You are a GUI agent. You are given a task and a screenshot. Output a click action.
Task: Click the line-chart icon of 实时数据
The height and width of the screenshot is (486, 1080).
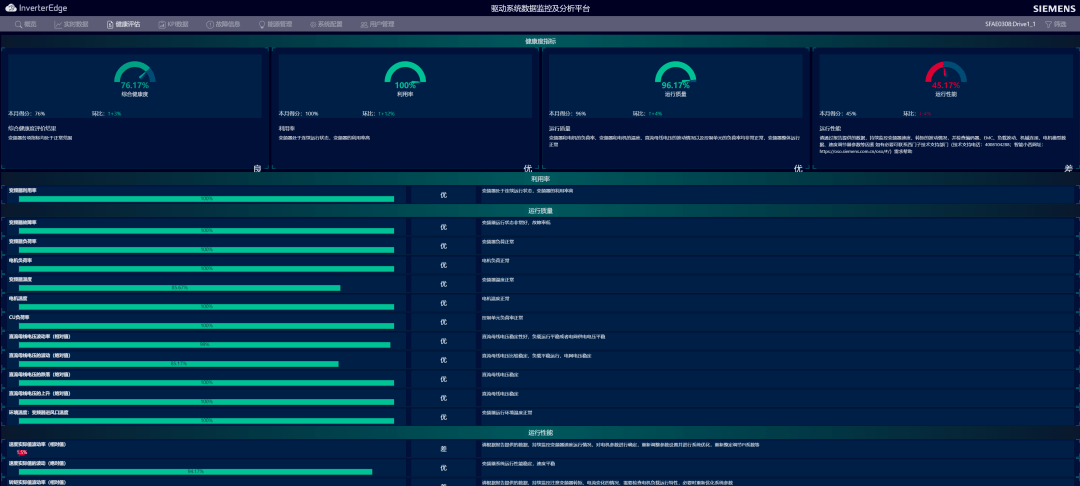[59, 24]
